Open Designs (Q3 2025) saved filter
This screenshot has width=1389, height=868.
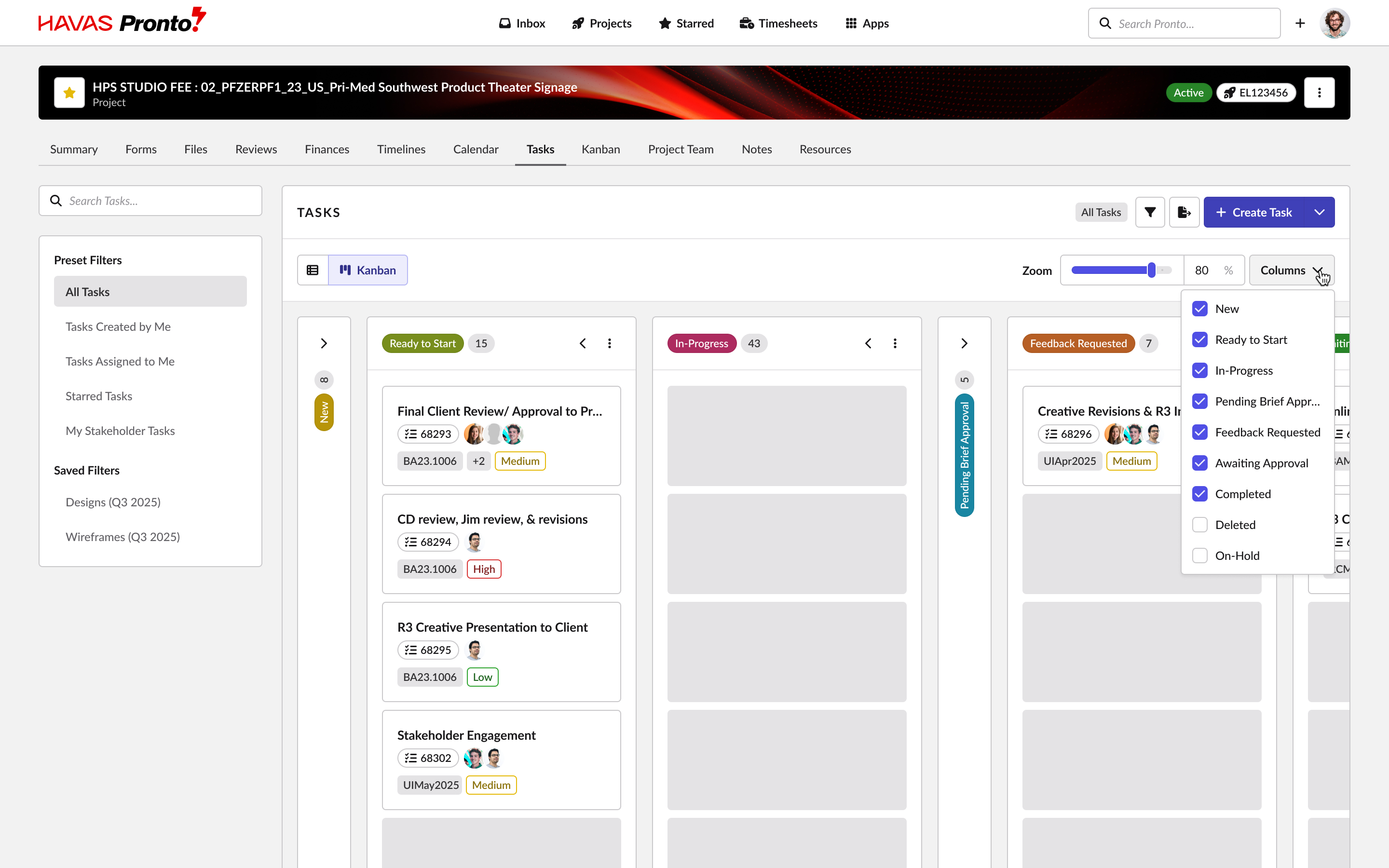(150, 502)
